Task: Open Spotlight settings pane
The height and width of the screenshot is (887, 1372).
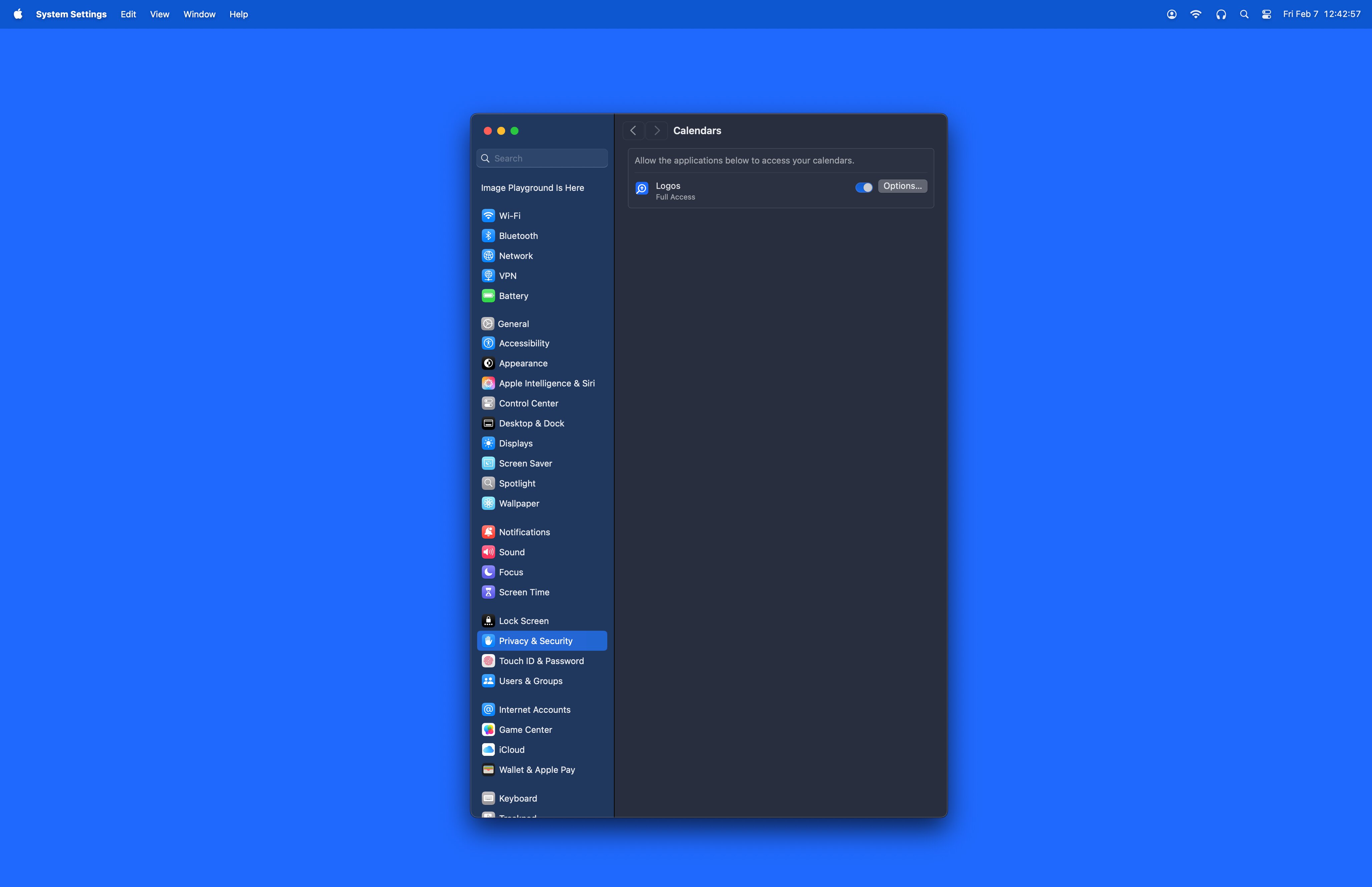Action: (x=542, y=483)
